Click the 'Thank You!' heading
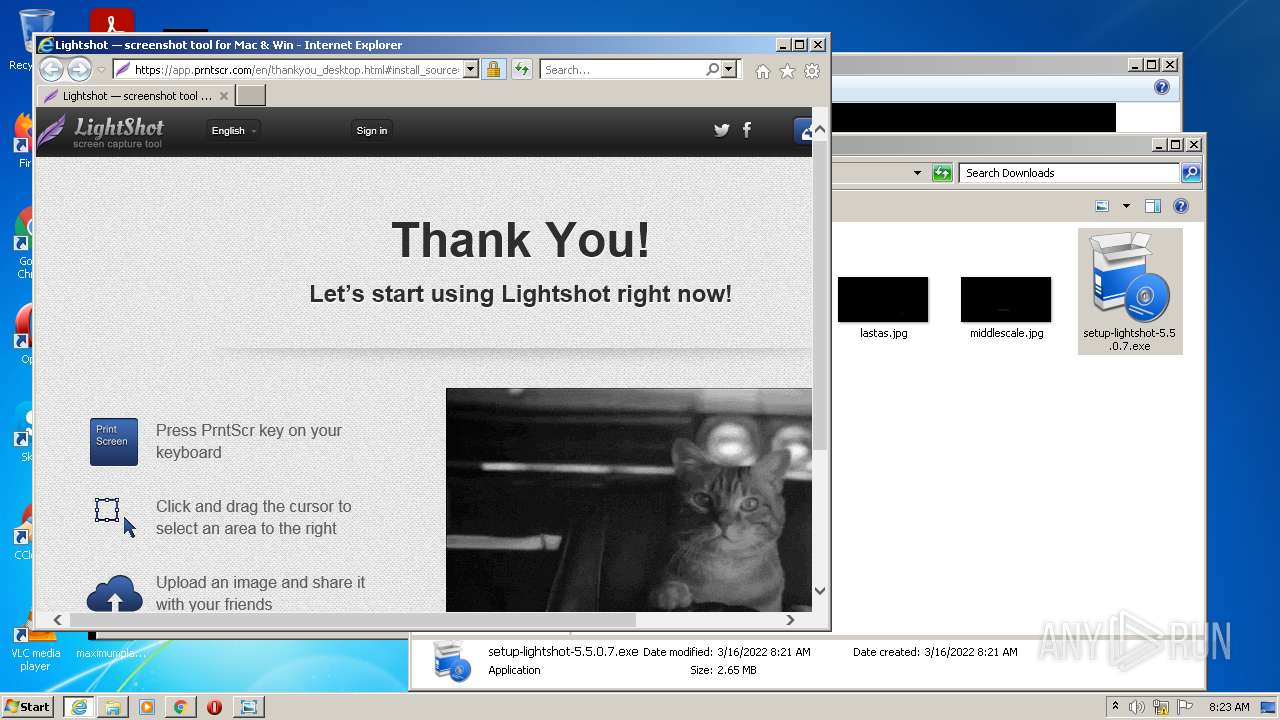The width and height of the screenshot is (1280, 720). (521, 240)
